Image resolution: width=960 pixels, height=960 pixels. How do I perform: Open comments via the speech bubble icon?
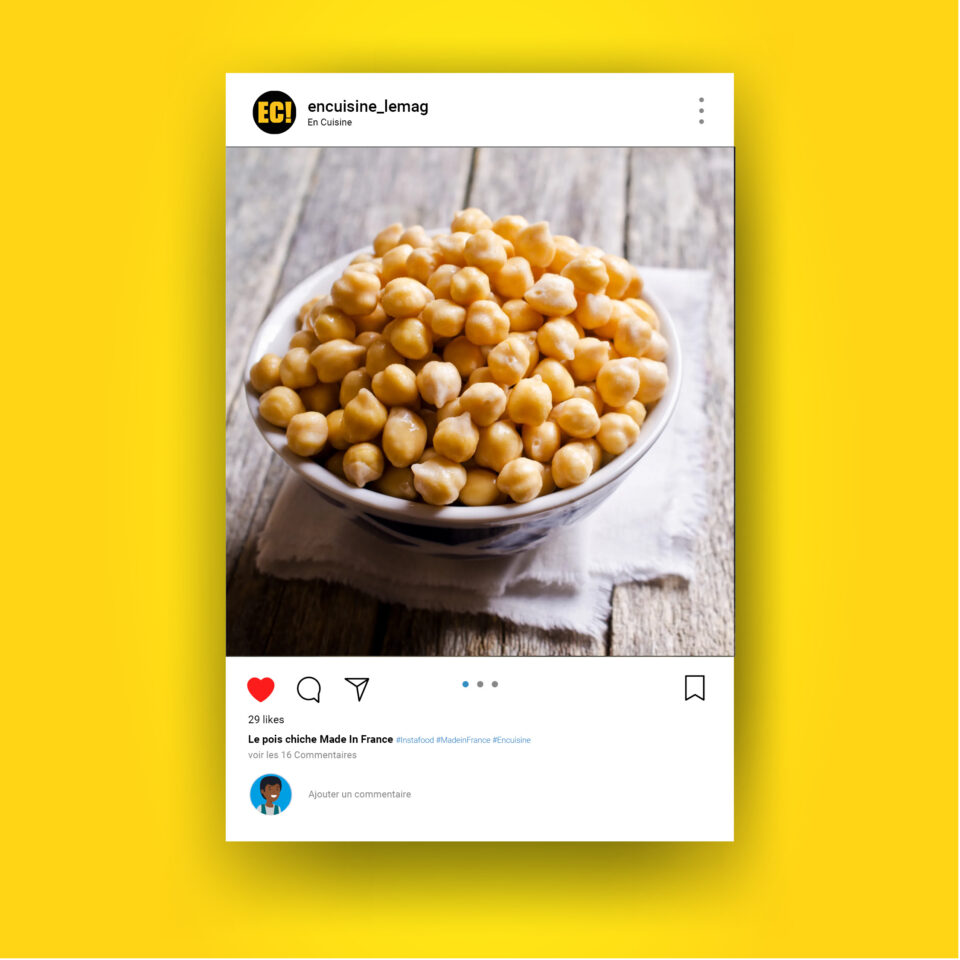point(309,689)
